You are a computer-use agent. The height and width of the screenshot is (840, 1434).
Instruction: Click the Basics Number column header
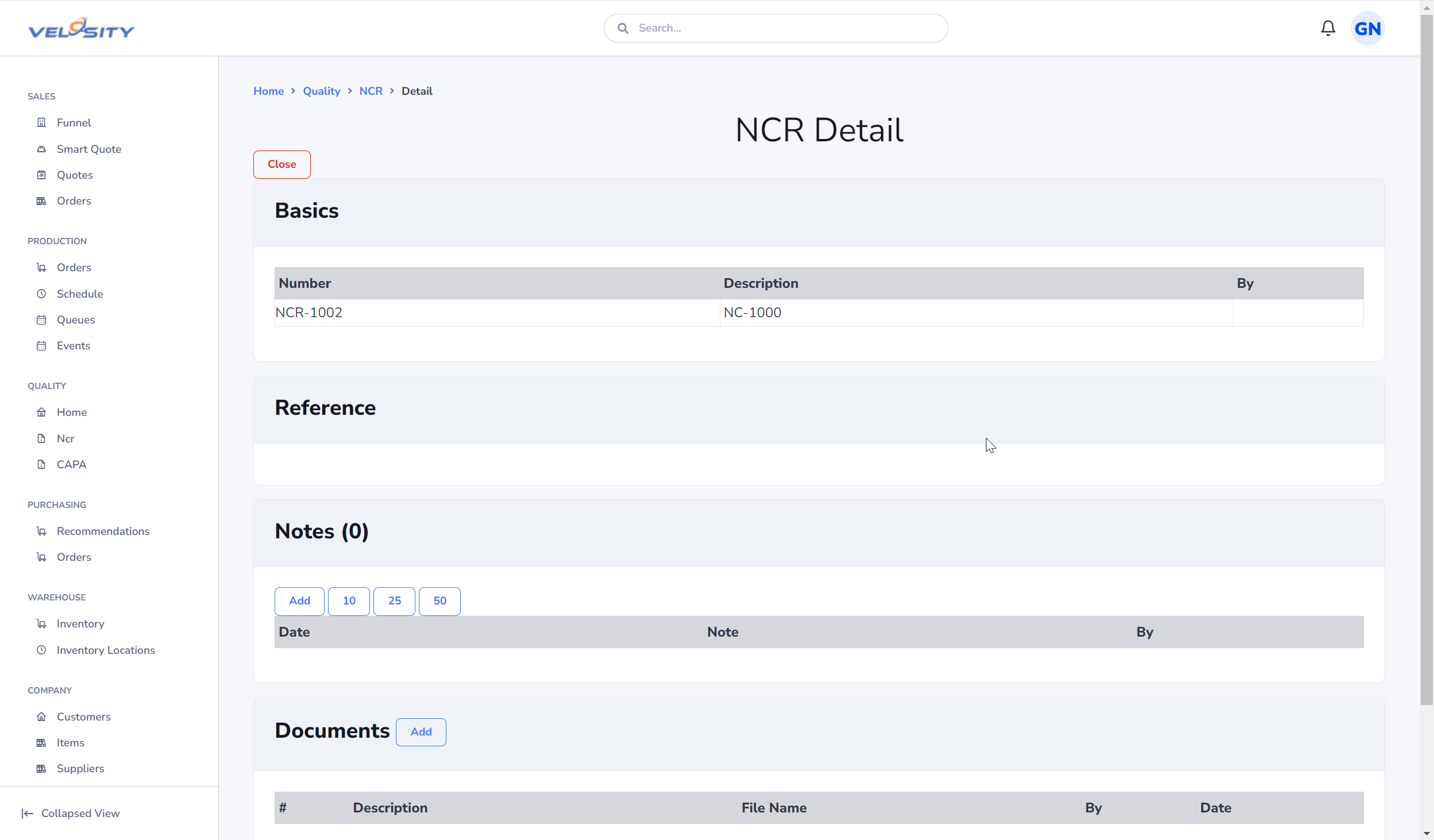(x=497, y=283)
